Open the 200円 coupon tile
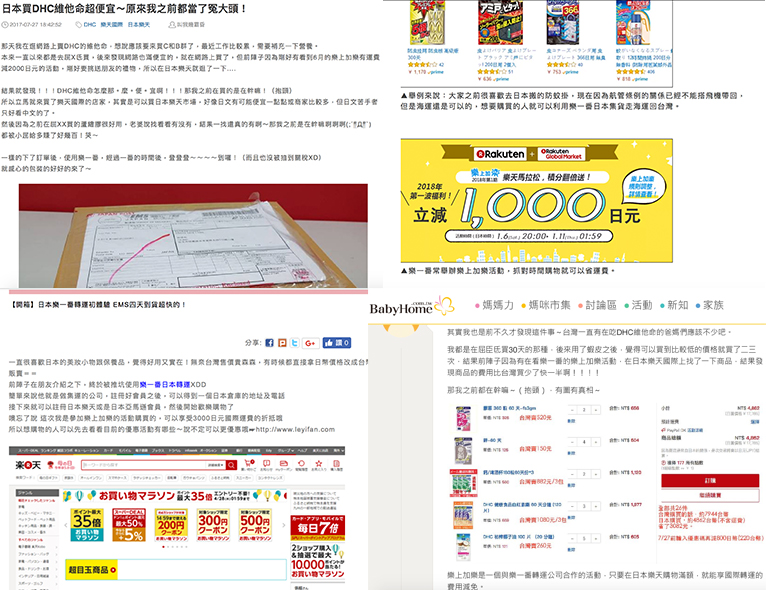 (171, 525)
